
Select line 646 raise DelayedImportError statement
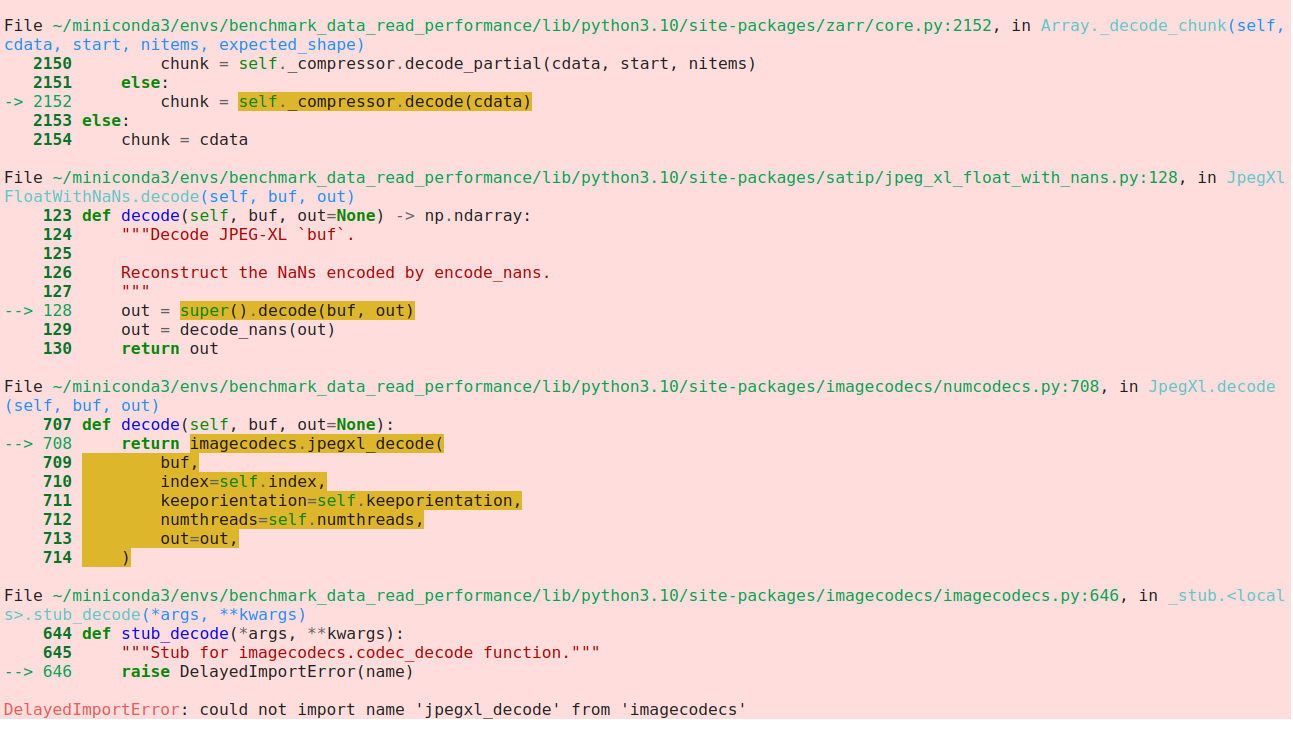coord(265,671)
